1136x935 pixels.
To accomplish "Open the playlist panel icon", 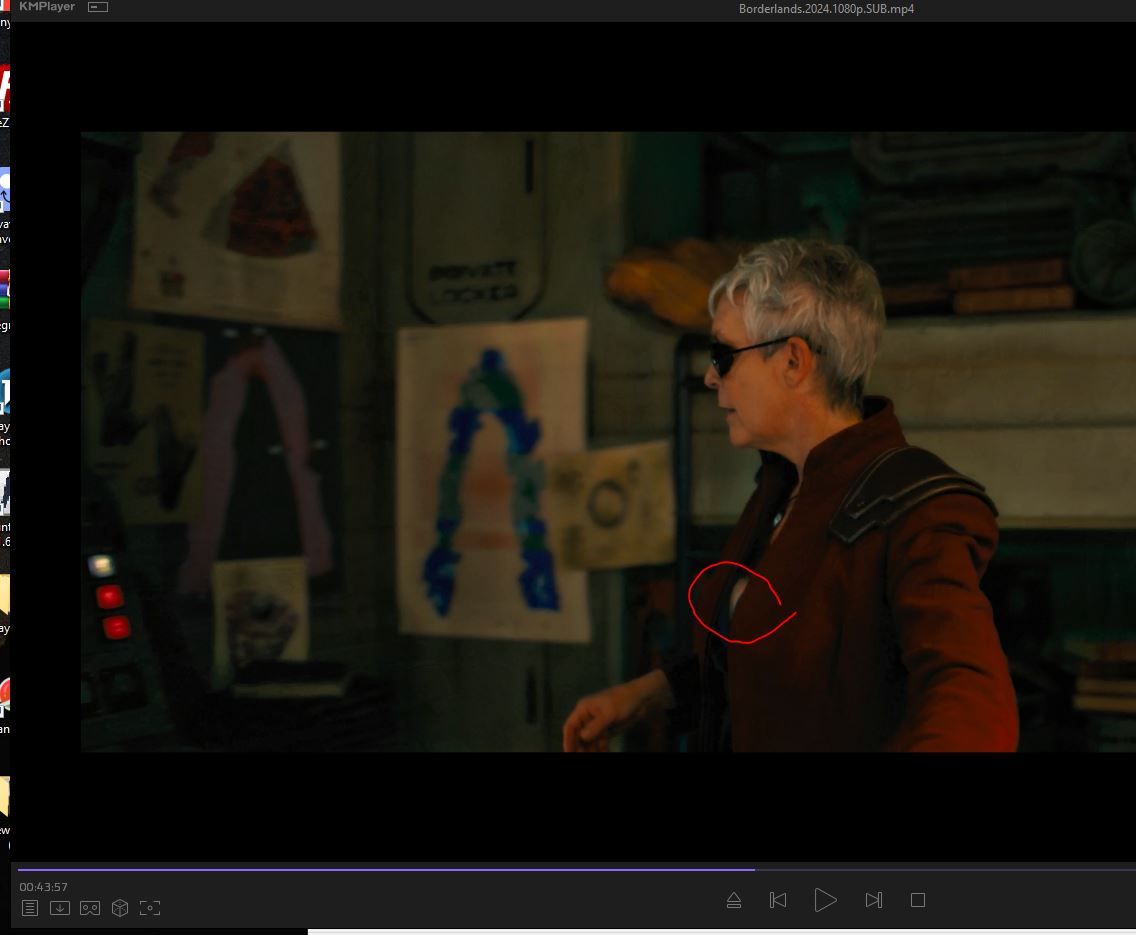I will tap(30, 908).
